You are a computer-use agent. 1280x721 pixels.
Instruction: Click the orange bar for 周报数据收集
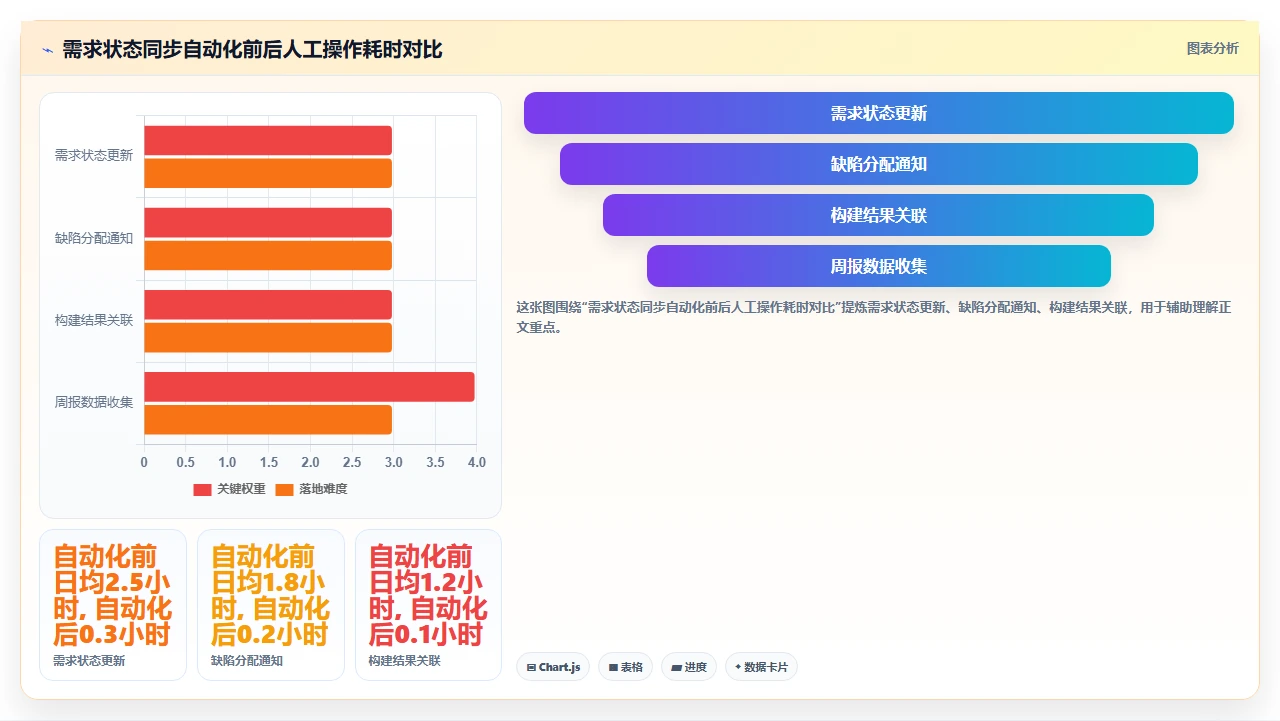(268, 420)
